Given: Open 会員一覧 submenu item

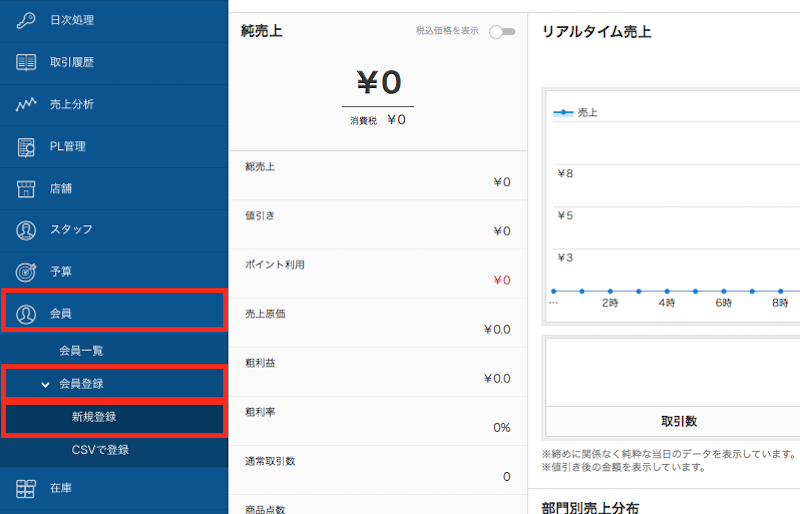Looking at the screenshot, I should pyautogui.click(x=81, y=351).
